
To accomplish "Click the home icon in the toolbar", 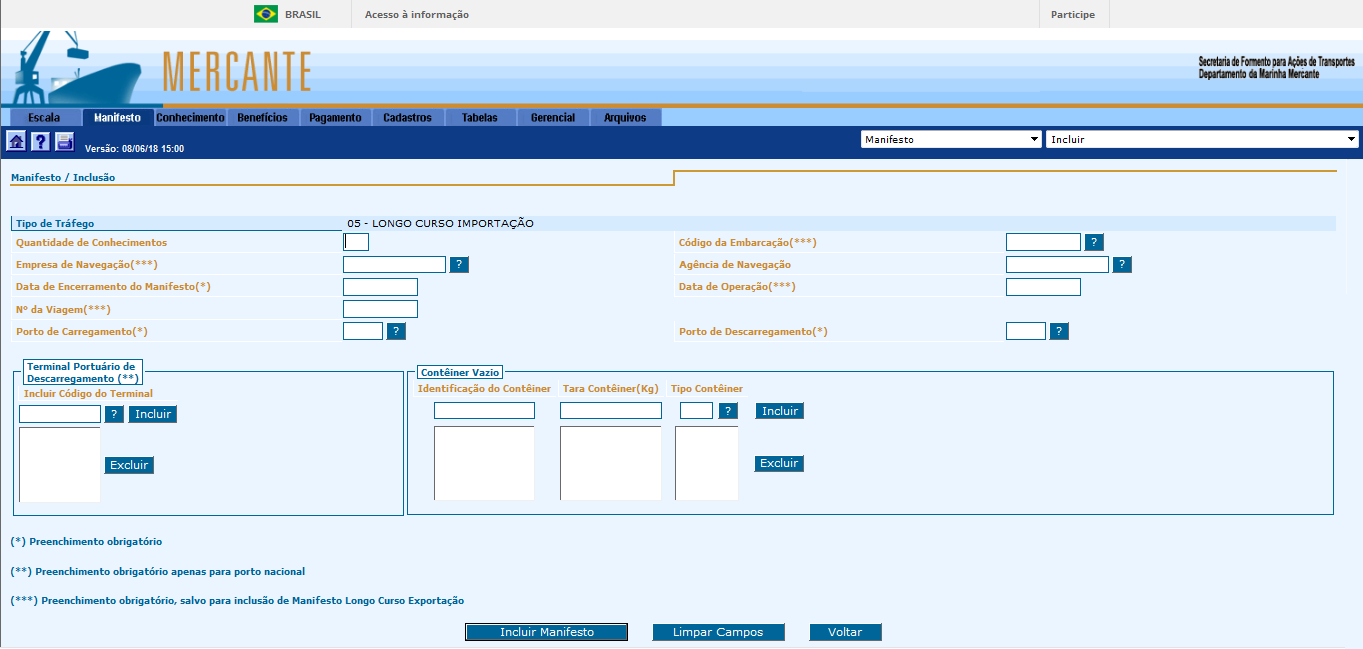I will [16, 141].
